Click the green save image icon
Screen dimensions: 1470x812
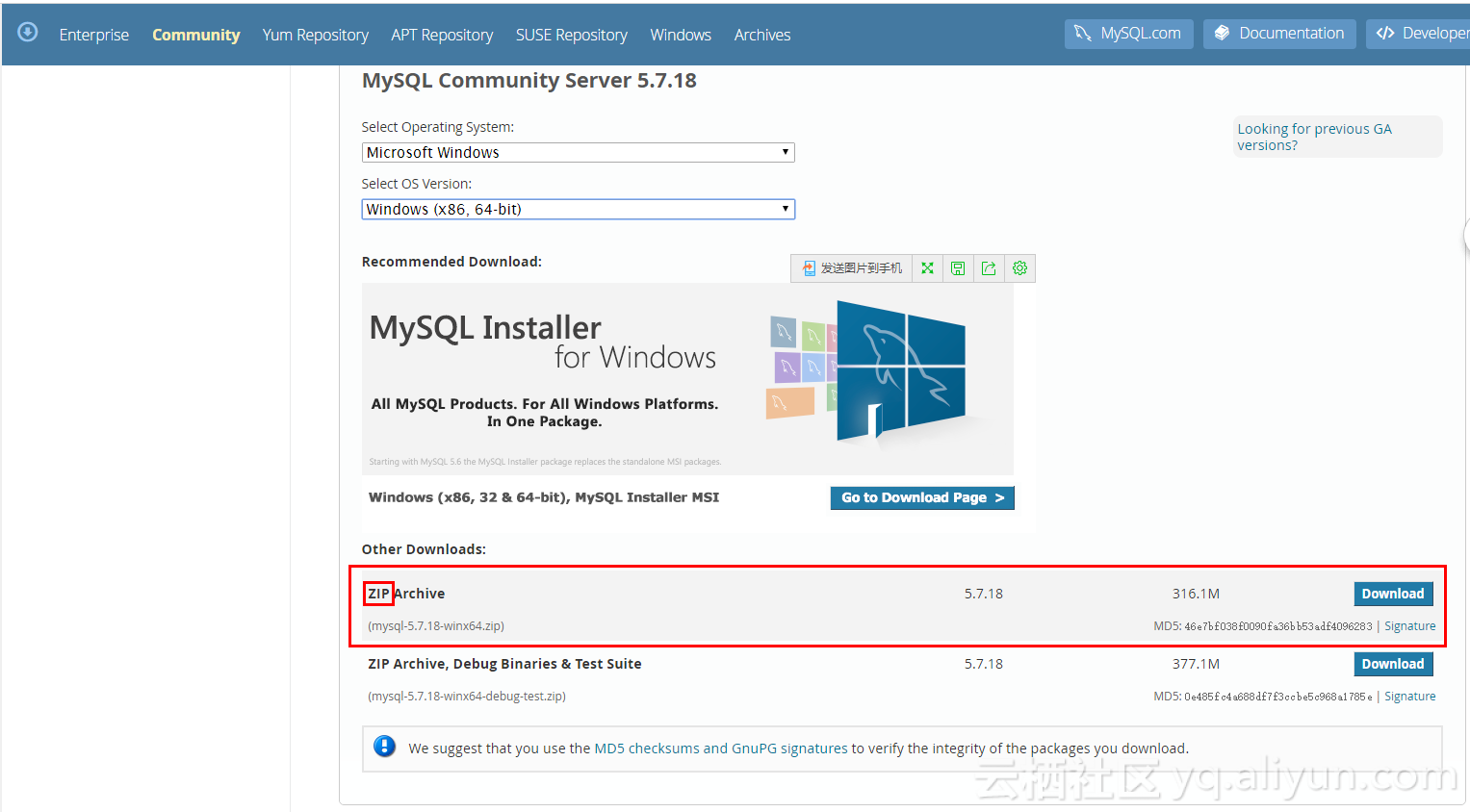[x=958, y=268]
